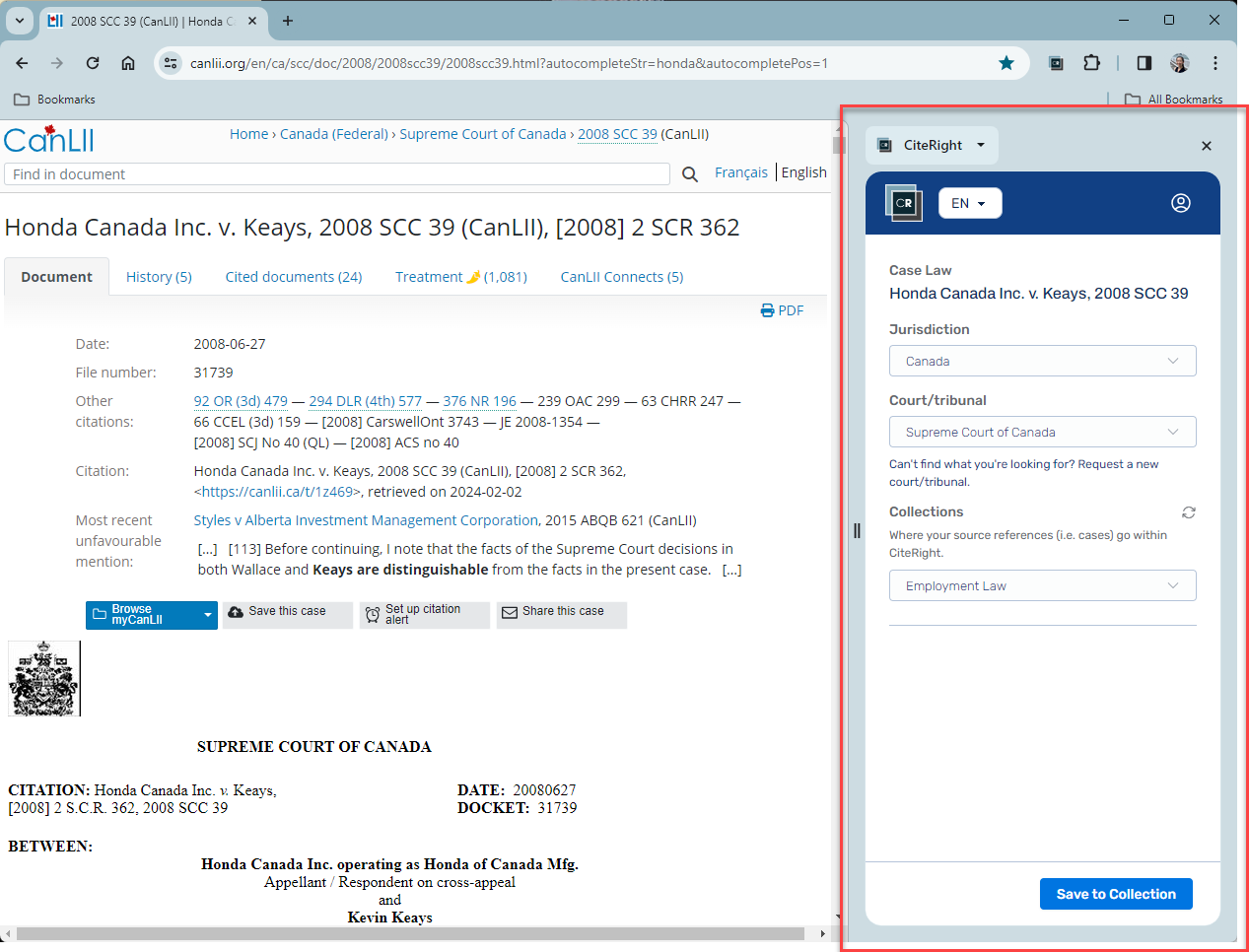Click the Find in document search field
This screenshot has height=952, width=1249.
pyautogui.click(x=337, y=174)
